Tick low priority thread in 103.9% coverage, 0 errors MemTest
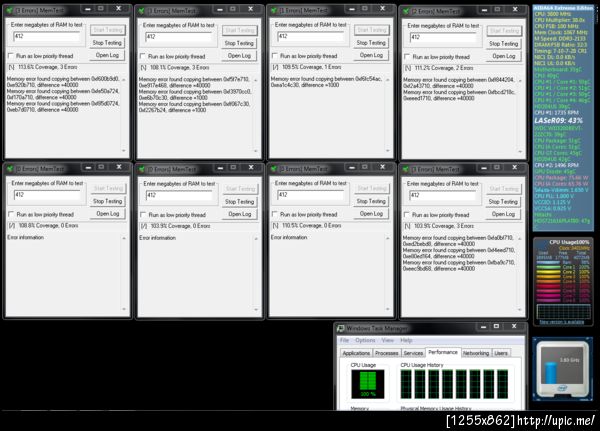This screenshot has height=431, width=600. [143, 215]
